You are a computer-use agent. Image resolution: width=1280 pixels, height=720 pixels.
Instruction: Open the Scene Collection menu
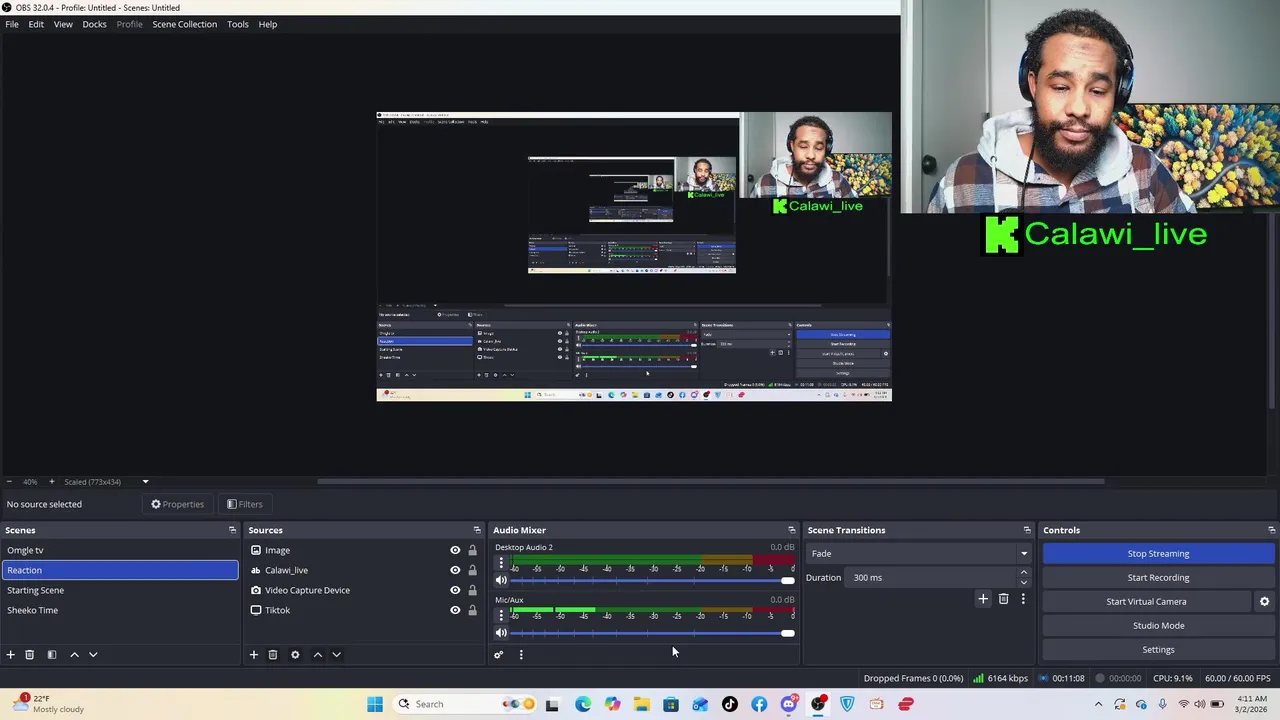[184, 24]
